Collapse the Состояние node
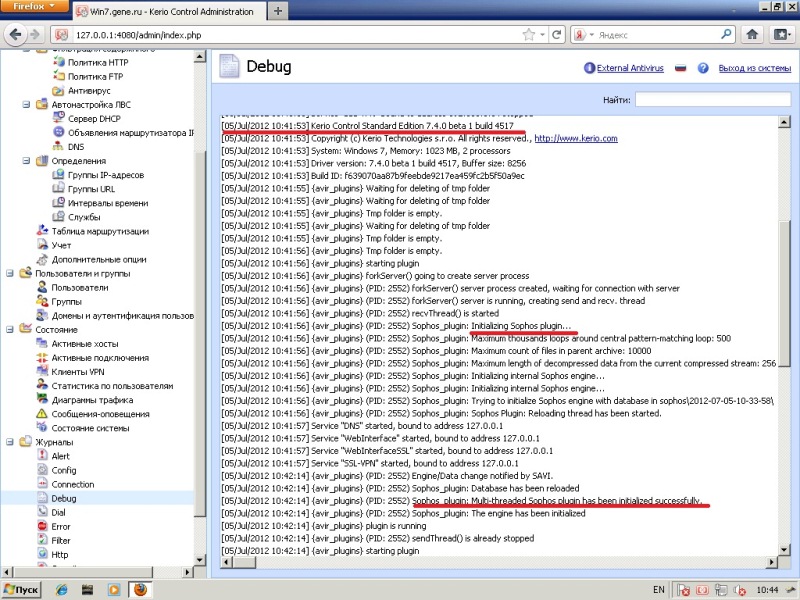Image resolution: width=800 pixels, height=600 pixels. pyautogui.click(x=10, y=330)
